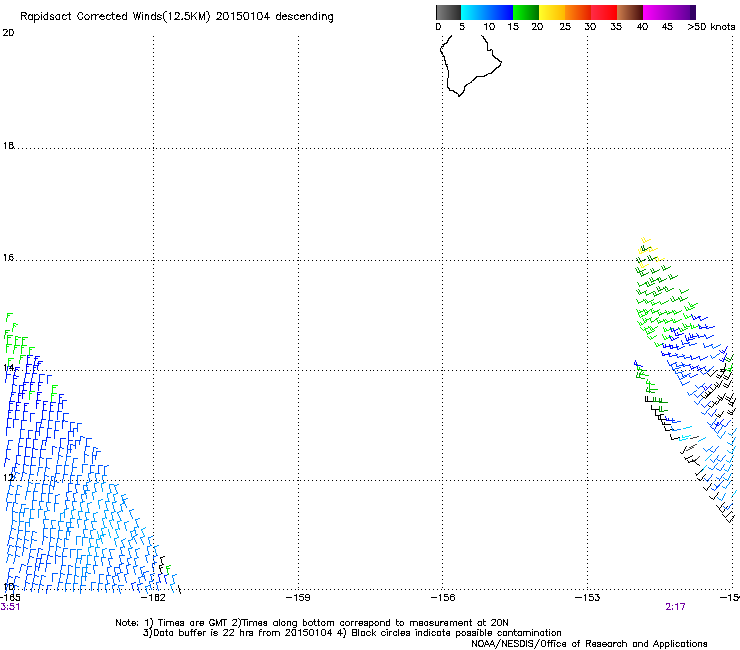
Task: Select the cyan-blue 5-15 knots legend segment
Action: click(487, 12)
